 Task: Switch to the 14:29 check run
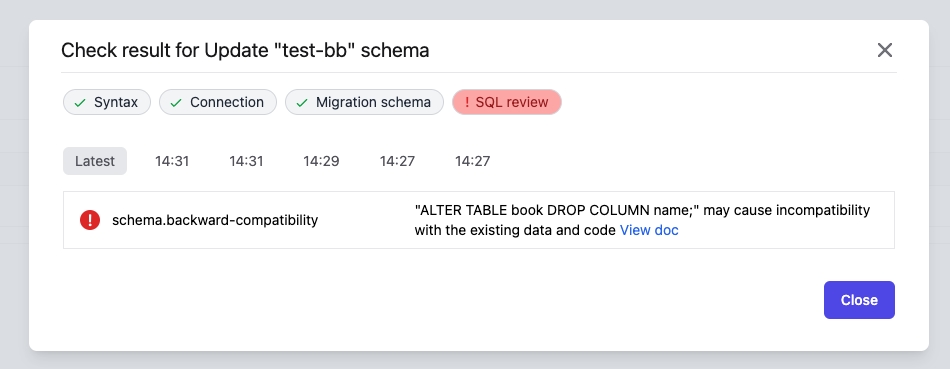pyautogui.click(x=321, y=161)
